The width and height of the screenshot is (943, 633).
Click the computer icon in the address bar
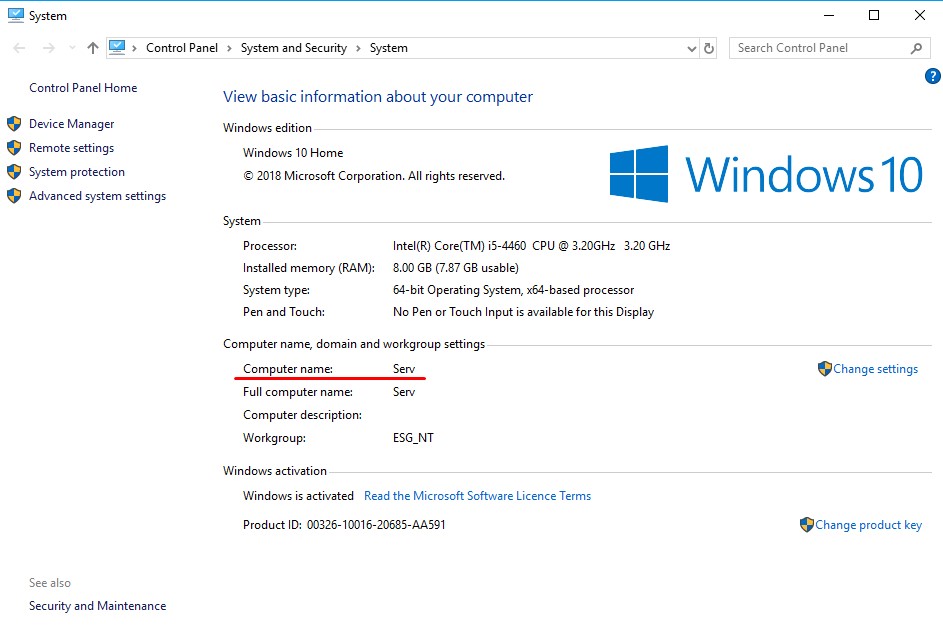tap(118, 47)
